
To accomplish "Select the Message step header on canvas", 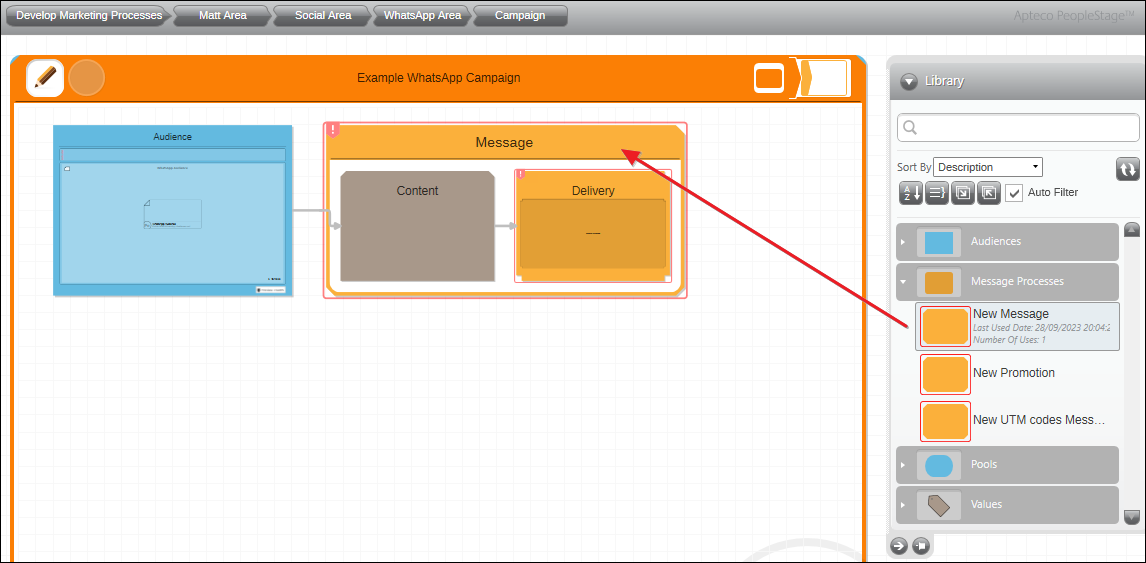I will pos(504,143).
